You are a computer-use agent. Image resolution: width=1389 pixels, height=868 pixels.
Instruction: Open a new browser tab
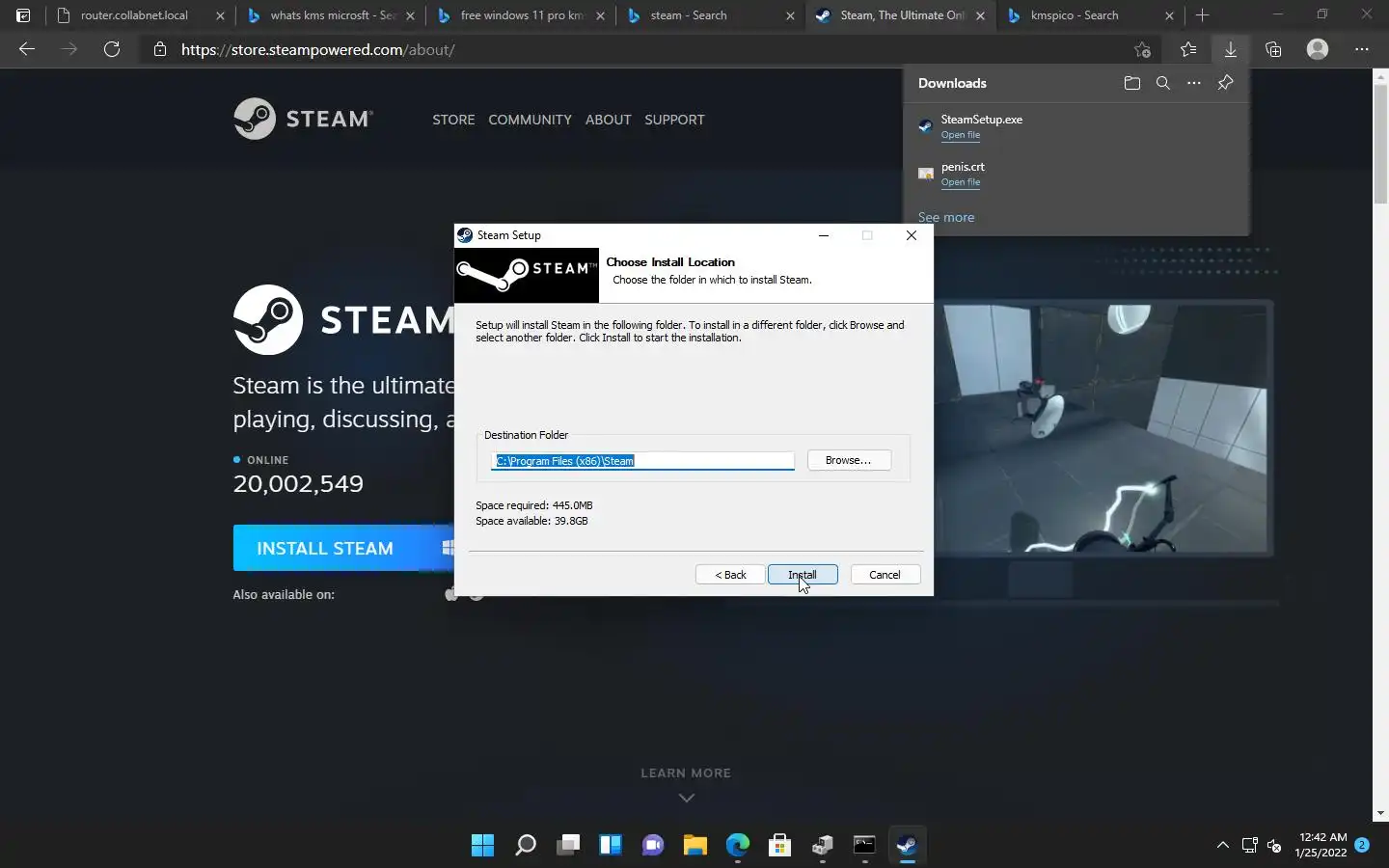(1202, 15)
